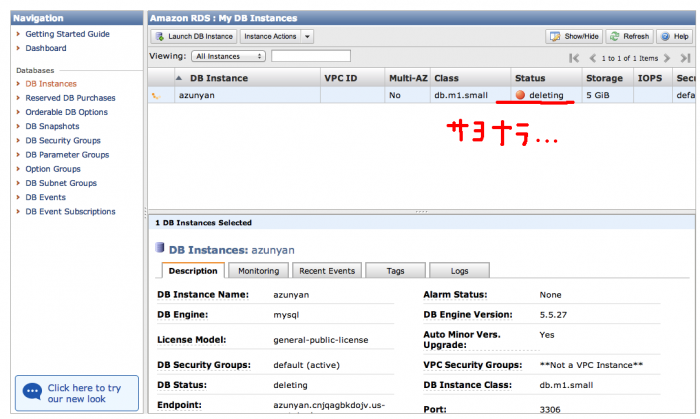The image size is (700, 419).
Task: Open the Help button
Action: click(674, 36)
